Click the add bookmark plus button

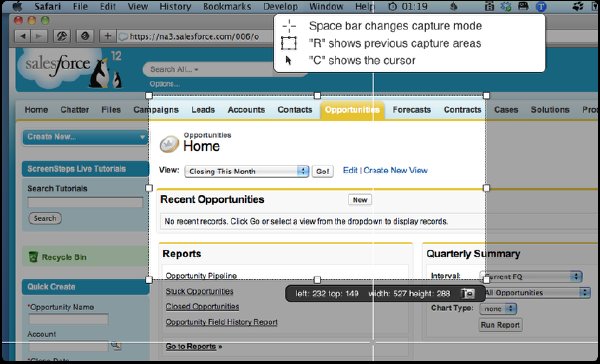coord(108,36)
